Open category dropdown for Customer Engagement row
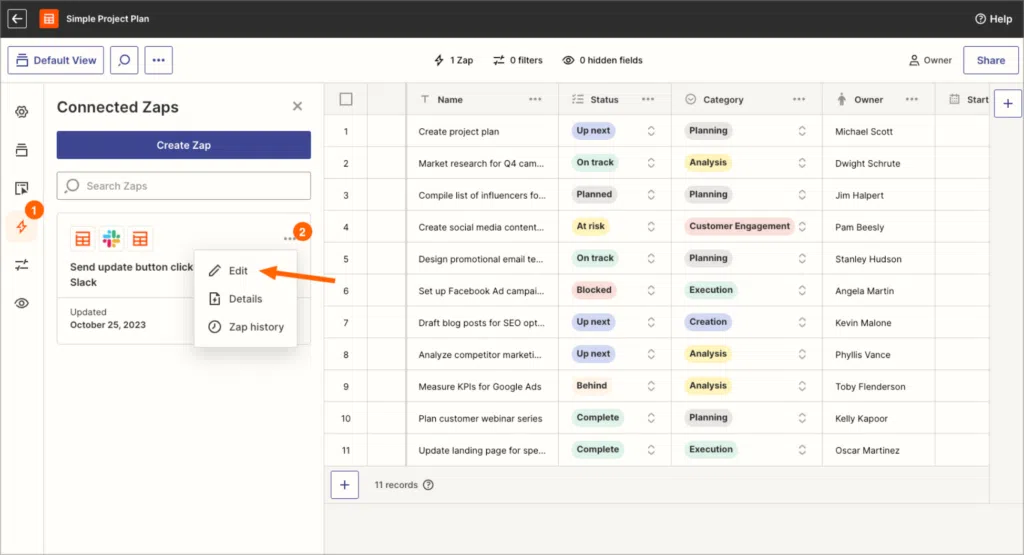The height and width of the screenshot is (555, 1024). point(802,227)
